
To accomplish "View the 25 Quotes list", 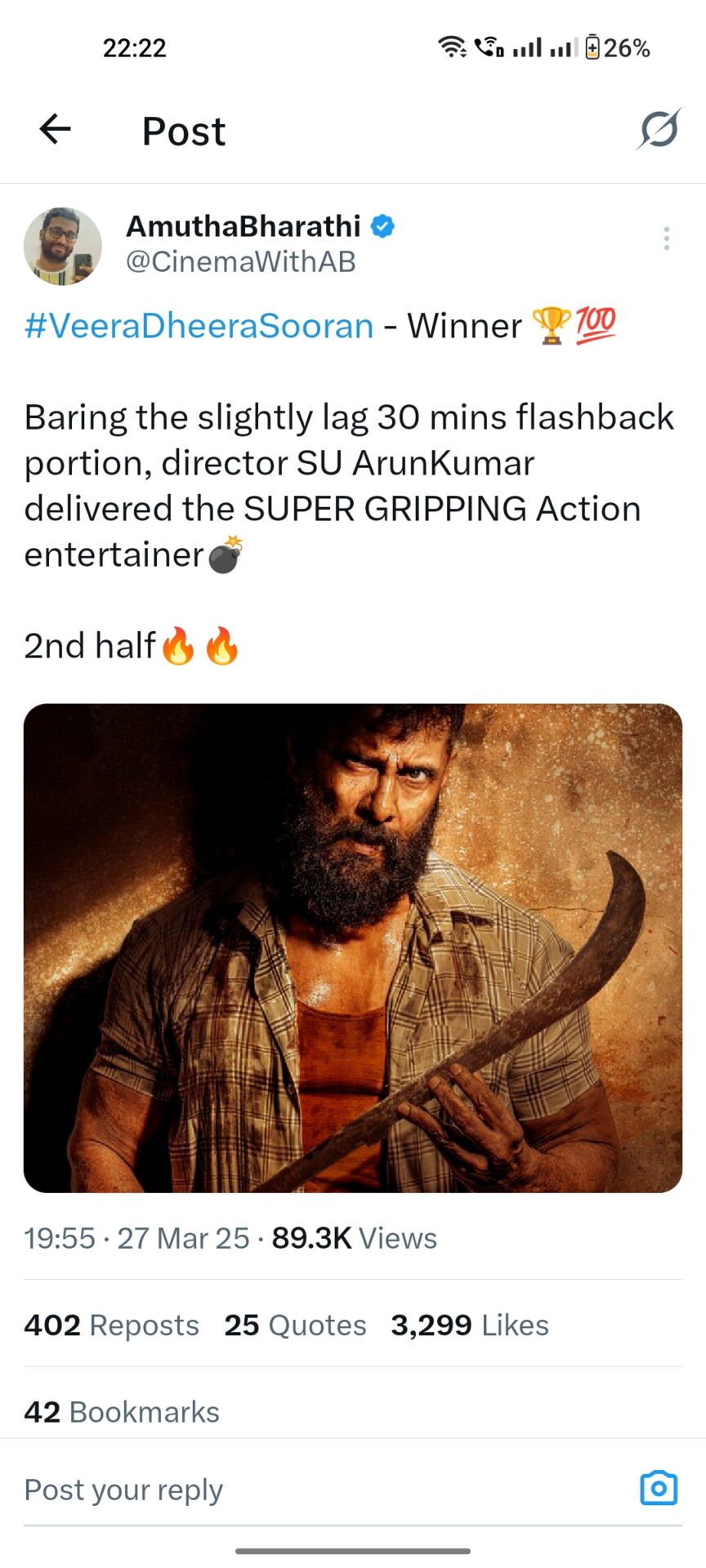I will pos(295,1325).
